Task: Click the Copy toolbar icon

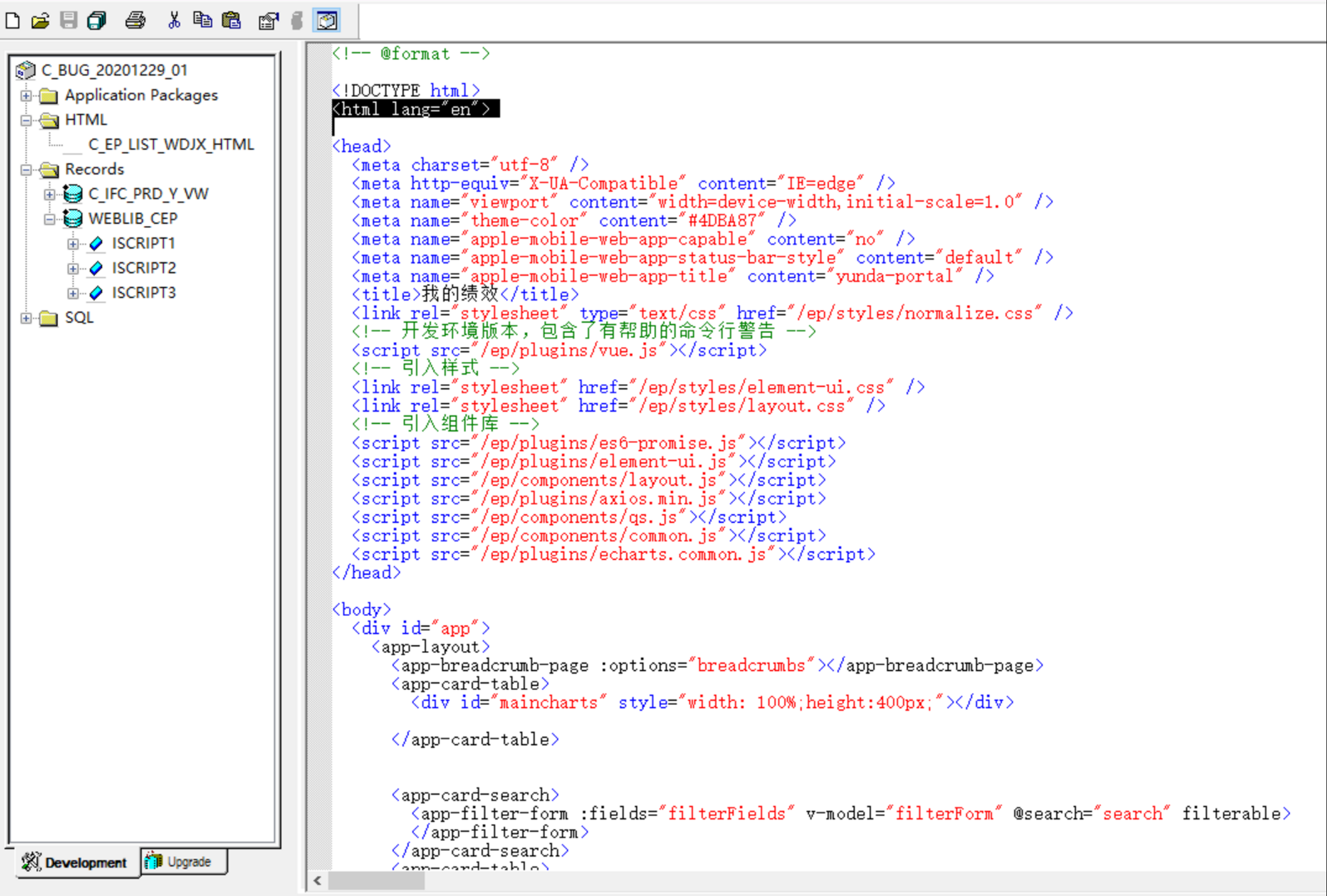Action: click(x=202, y=21)
